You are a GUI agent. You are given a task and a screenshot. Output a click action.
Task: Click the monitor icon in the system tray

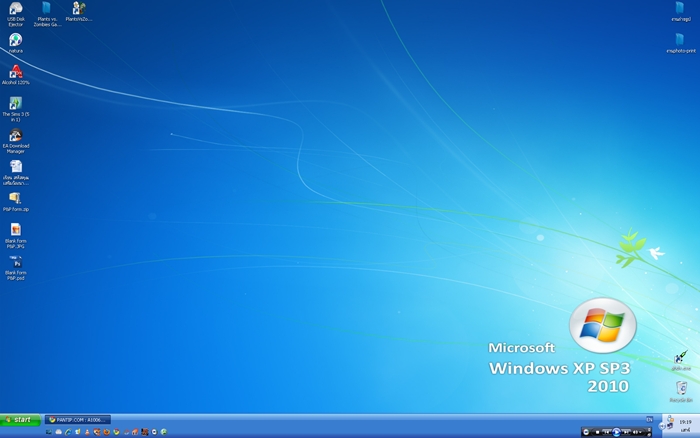(x=670, y=426)
